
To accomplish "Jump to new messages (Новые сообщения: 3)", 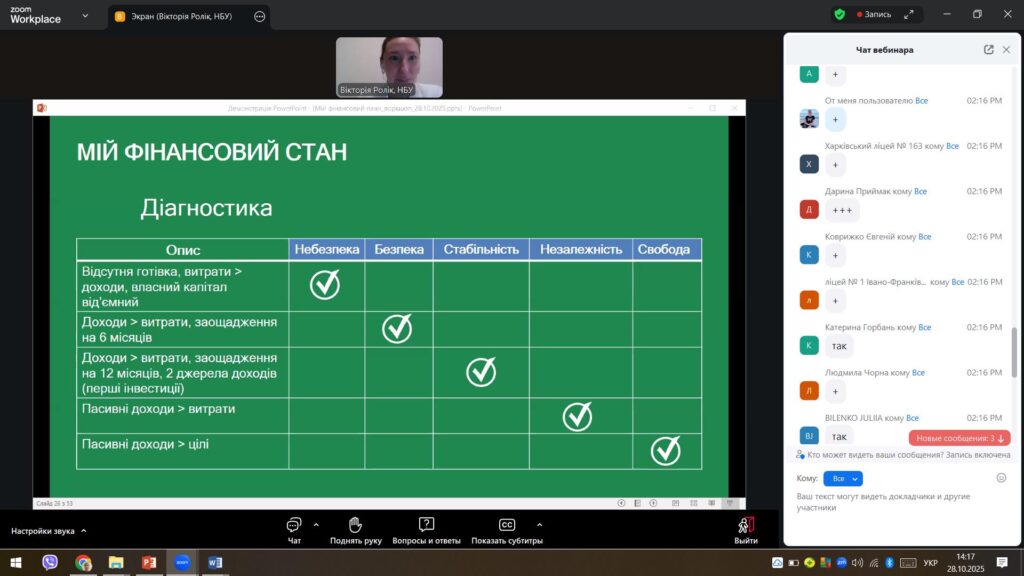I will (x=959, y=438).
